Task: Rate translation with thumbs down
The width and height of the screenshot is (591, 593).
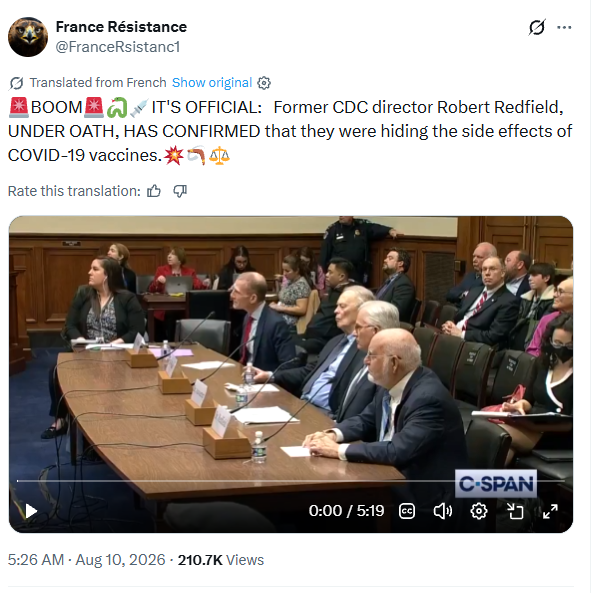Action: [180, 191]
